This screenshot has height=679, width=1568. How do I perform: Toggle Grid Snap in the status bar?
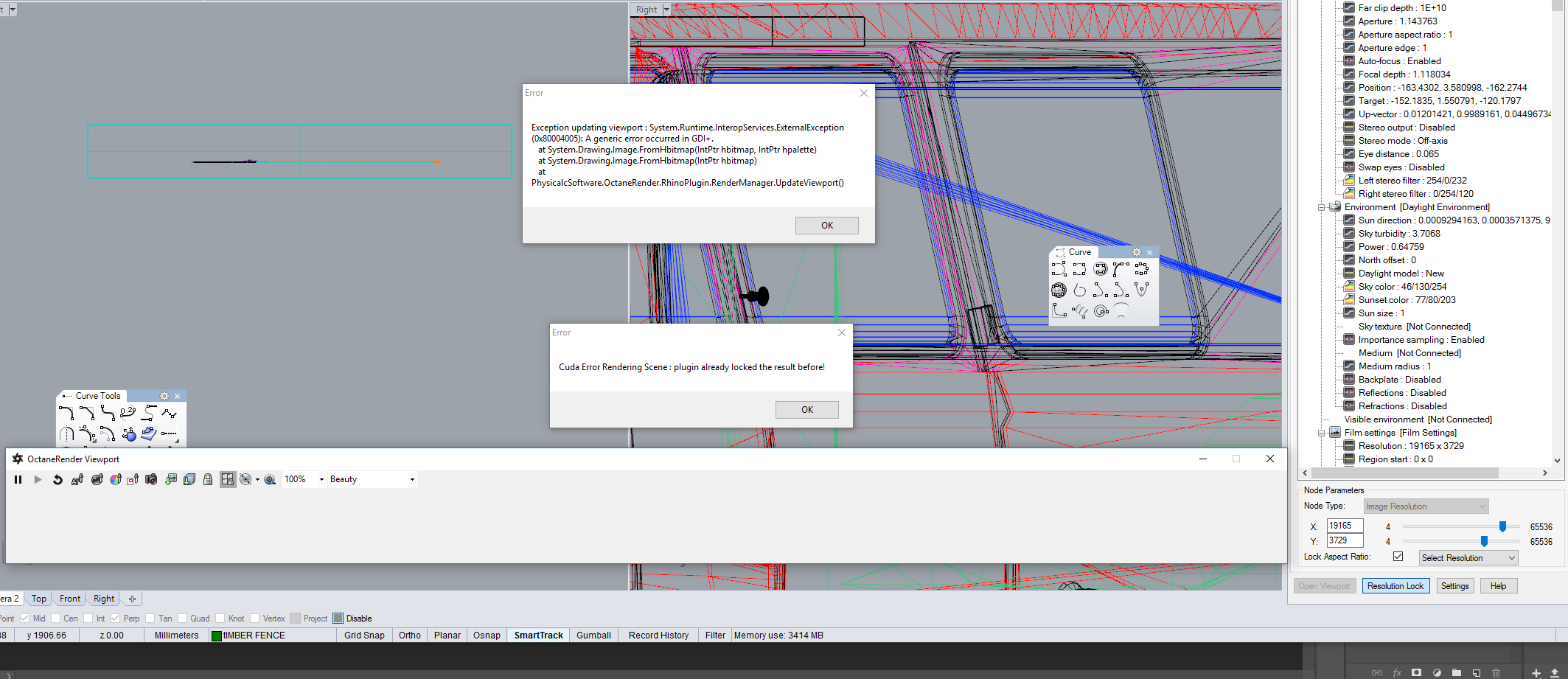tap(364, 636)
